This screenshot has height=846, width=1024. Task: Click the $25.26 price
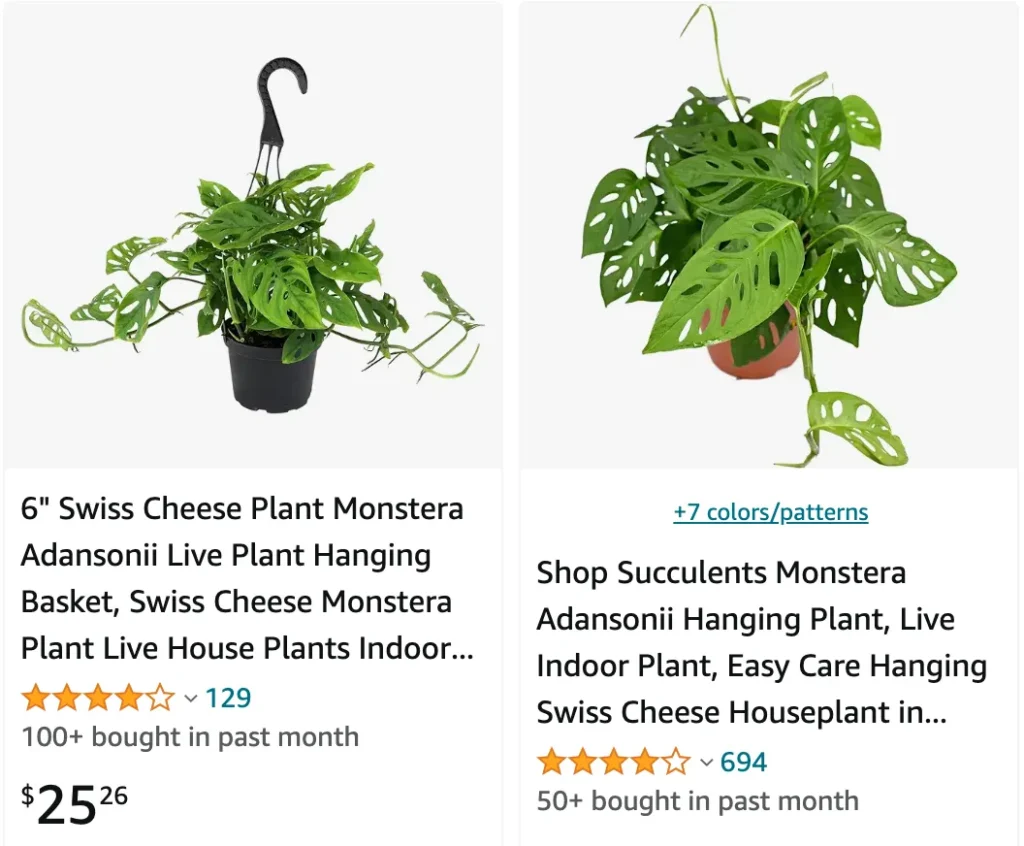tap(74, 804)
